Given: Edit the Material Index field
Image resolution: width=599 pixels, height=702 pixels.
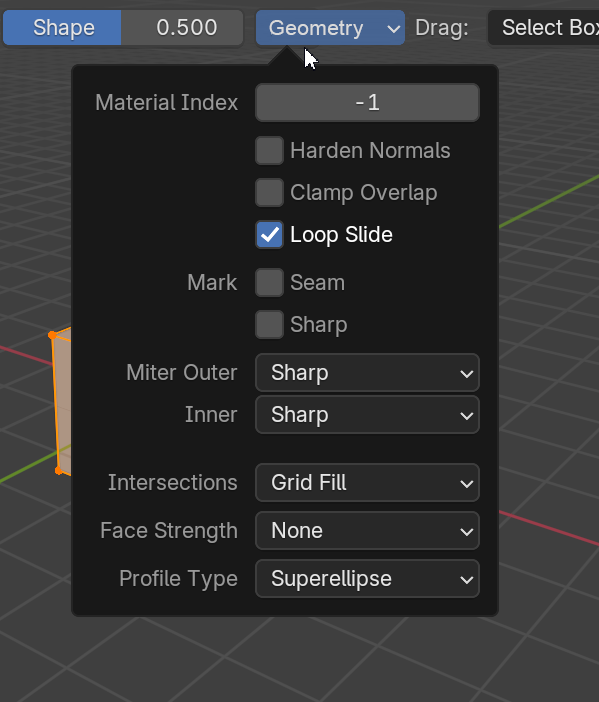Looking at the screenshot, I should click(x=367, y=103).
